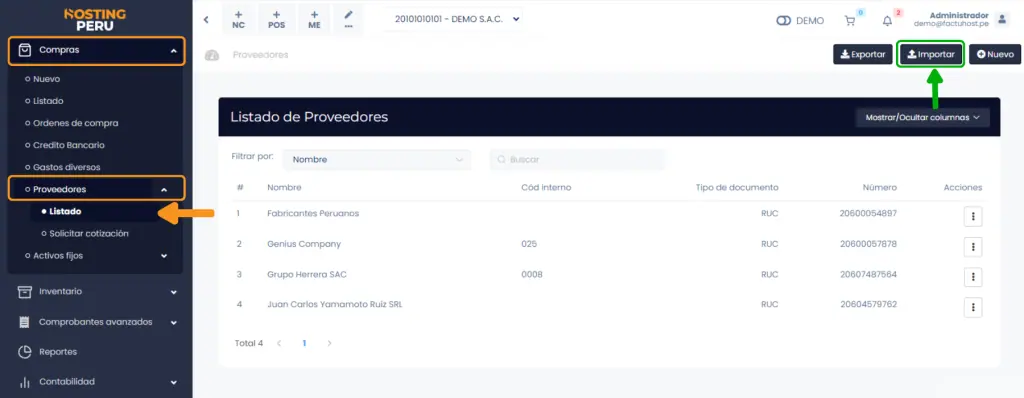Select Listado under Proveedores
Screen dimensions: 1024x398
(65, 211)
